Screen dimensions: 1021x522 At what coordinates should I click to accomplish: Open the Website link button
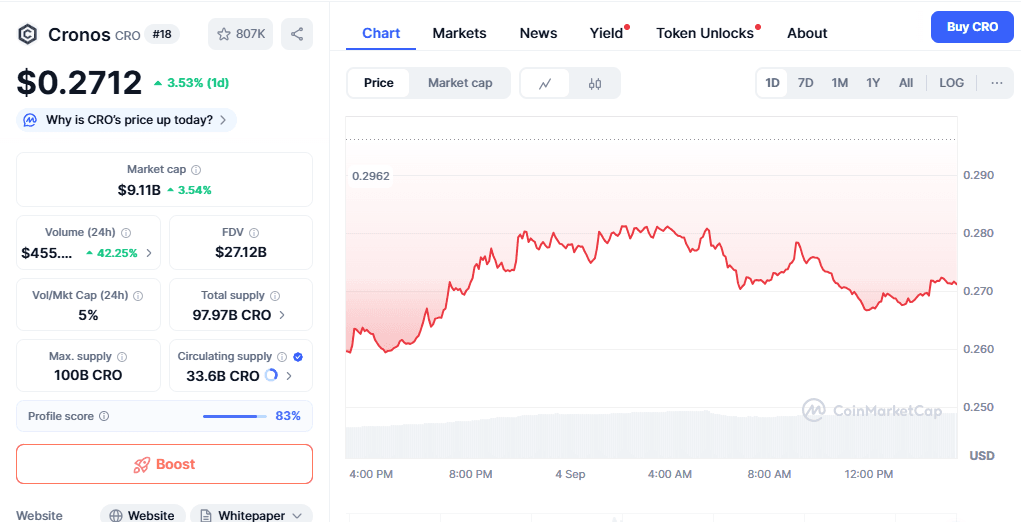pyautogui.click(x=143, y=515)
